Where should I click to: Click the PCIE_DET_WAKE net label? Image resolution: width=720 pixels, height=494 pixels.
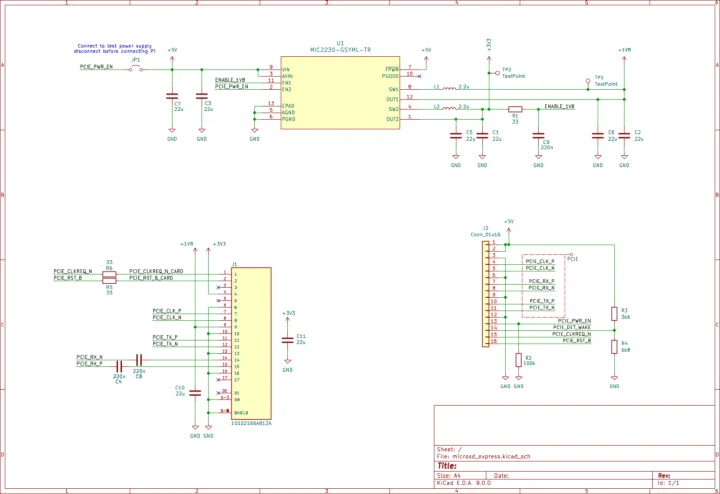571,327
